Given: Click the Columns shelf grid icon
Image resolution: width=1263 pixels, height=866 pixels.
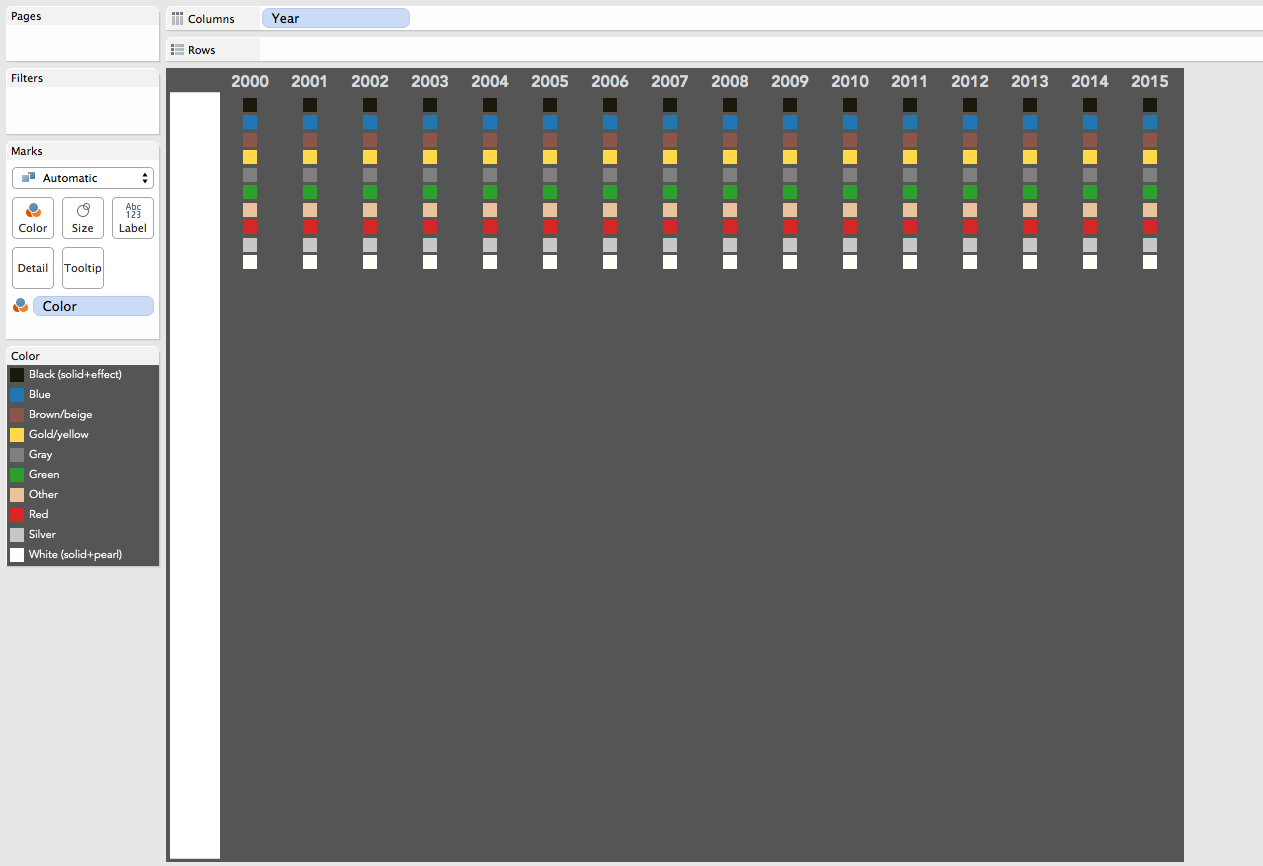Looking at the screenshot, I should 177,19.
